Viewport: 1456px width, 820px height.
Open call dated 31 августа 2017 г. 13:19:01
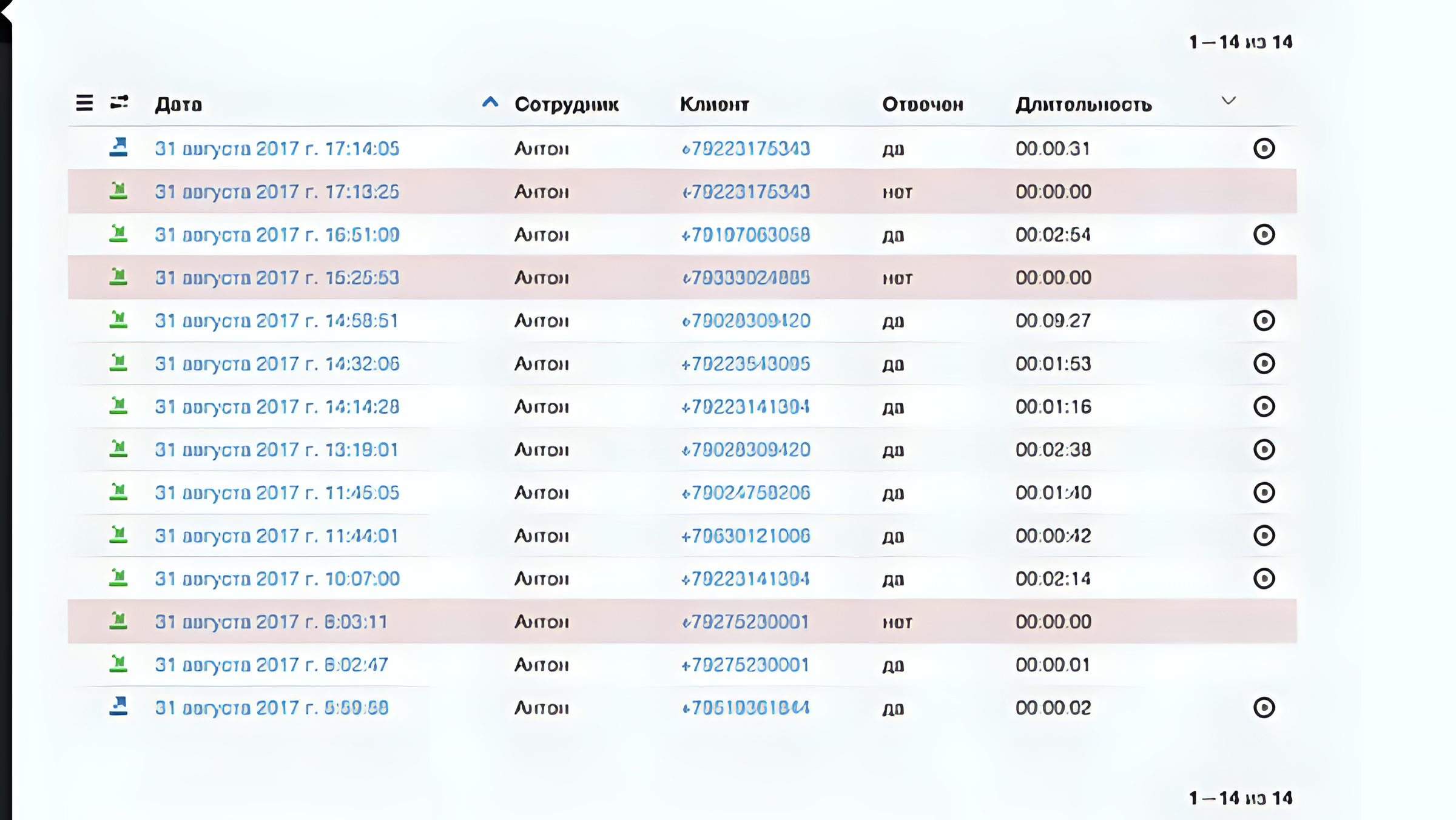pyautogui.click(x=277, y=450)
